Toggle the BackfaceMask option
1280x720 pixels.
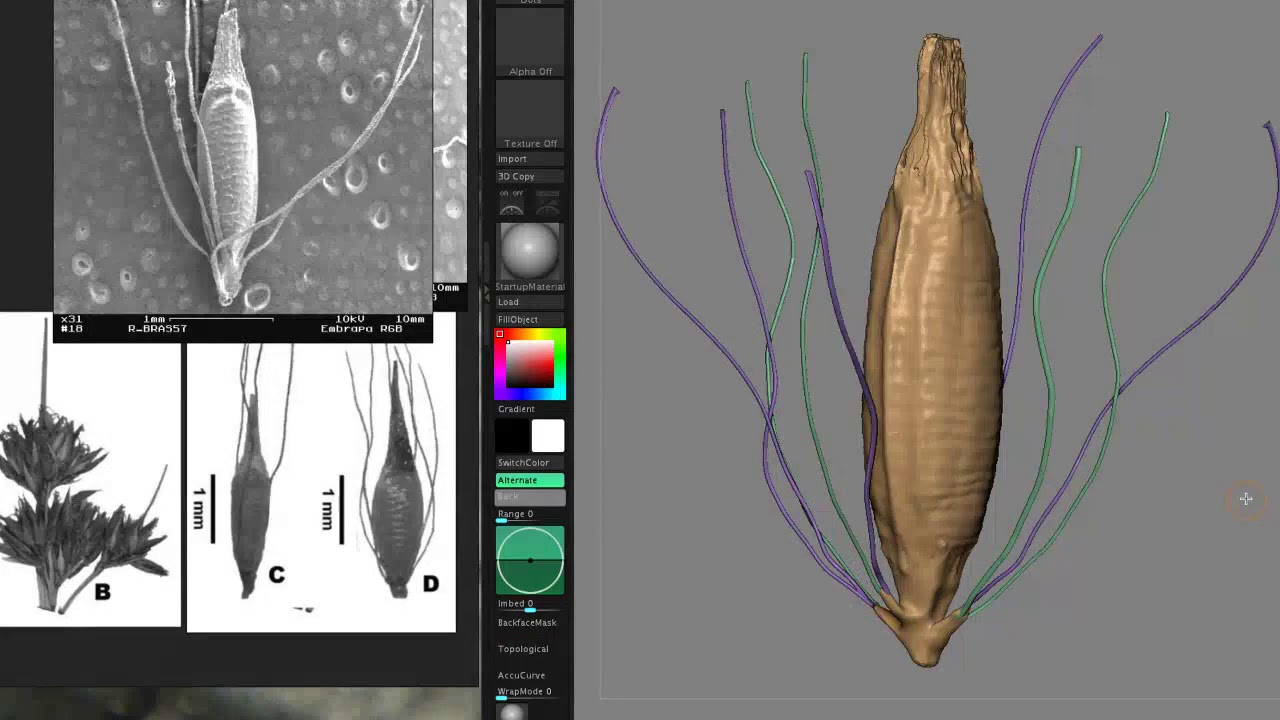[530, 623]
